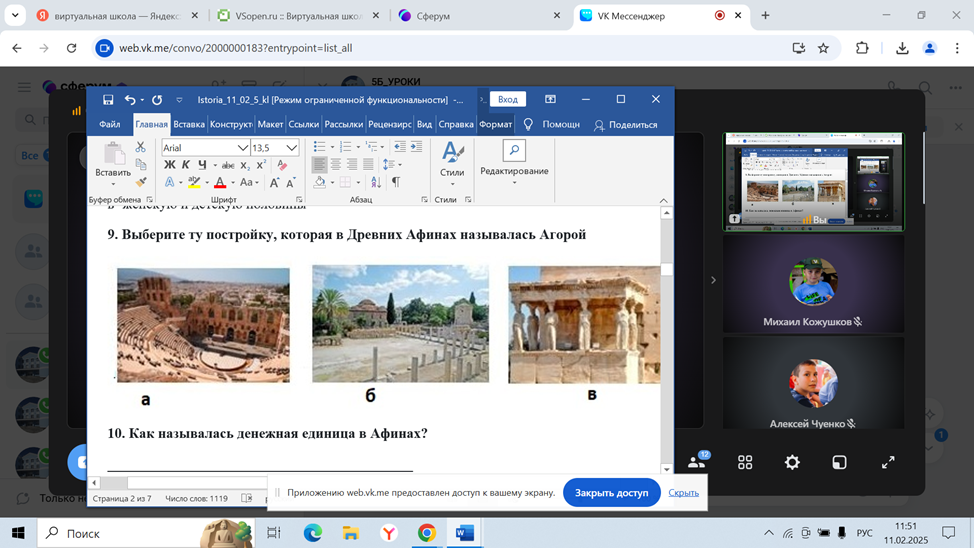
Task: Switch call layout with the grid icon
Action: coord(745,462)
